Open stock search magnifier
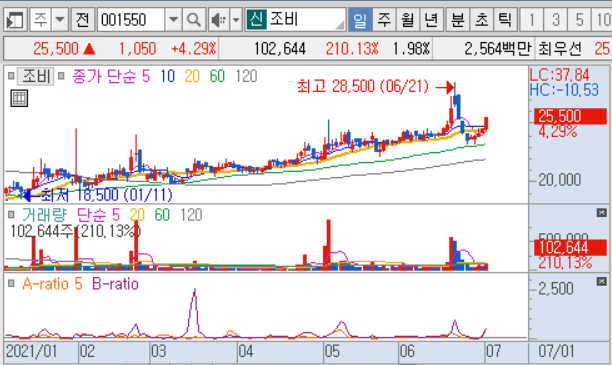The height and width of the screenshot is (365, 612). 194,20
